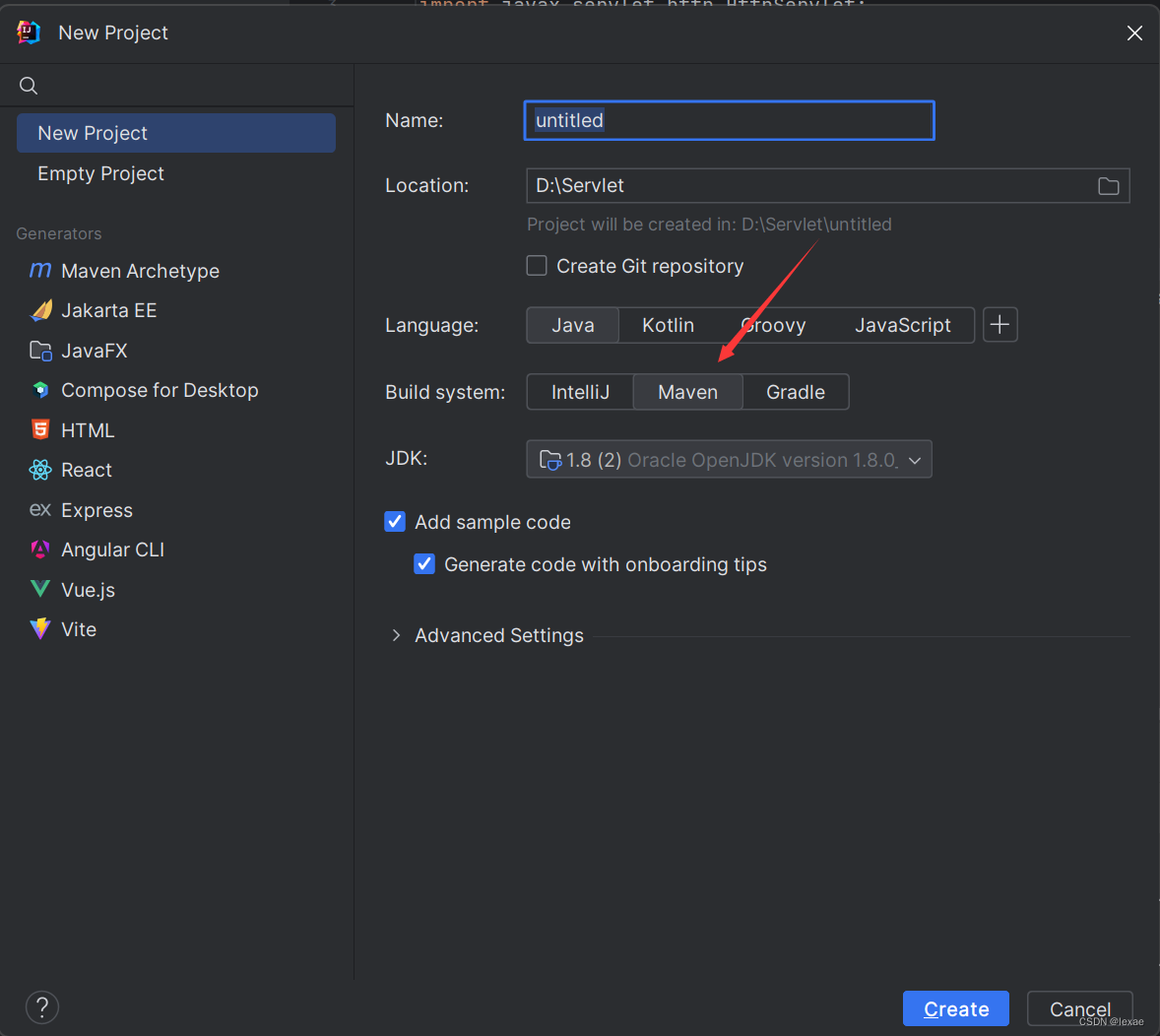Add another language with plus button
The width and height of the screenshot is (1160, 1036).
click(x=999, y=325)
